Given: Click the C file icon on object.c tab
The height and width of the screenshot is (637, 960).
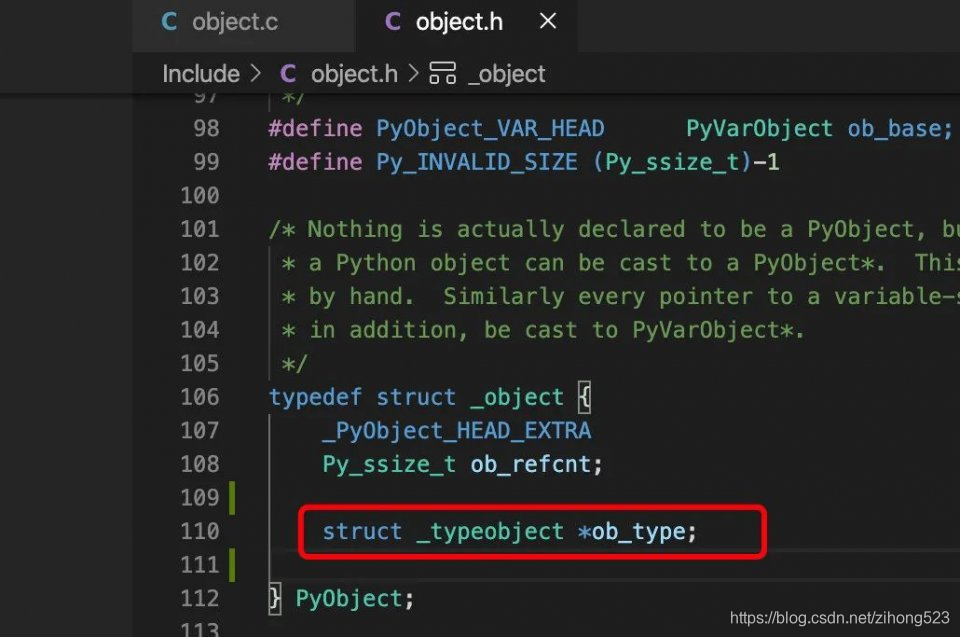Looking at the screenshot, I should click(x=169, y=22).
